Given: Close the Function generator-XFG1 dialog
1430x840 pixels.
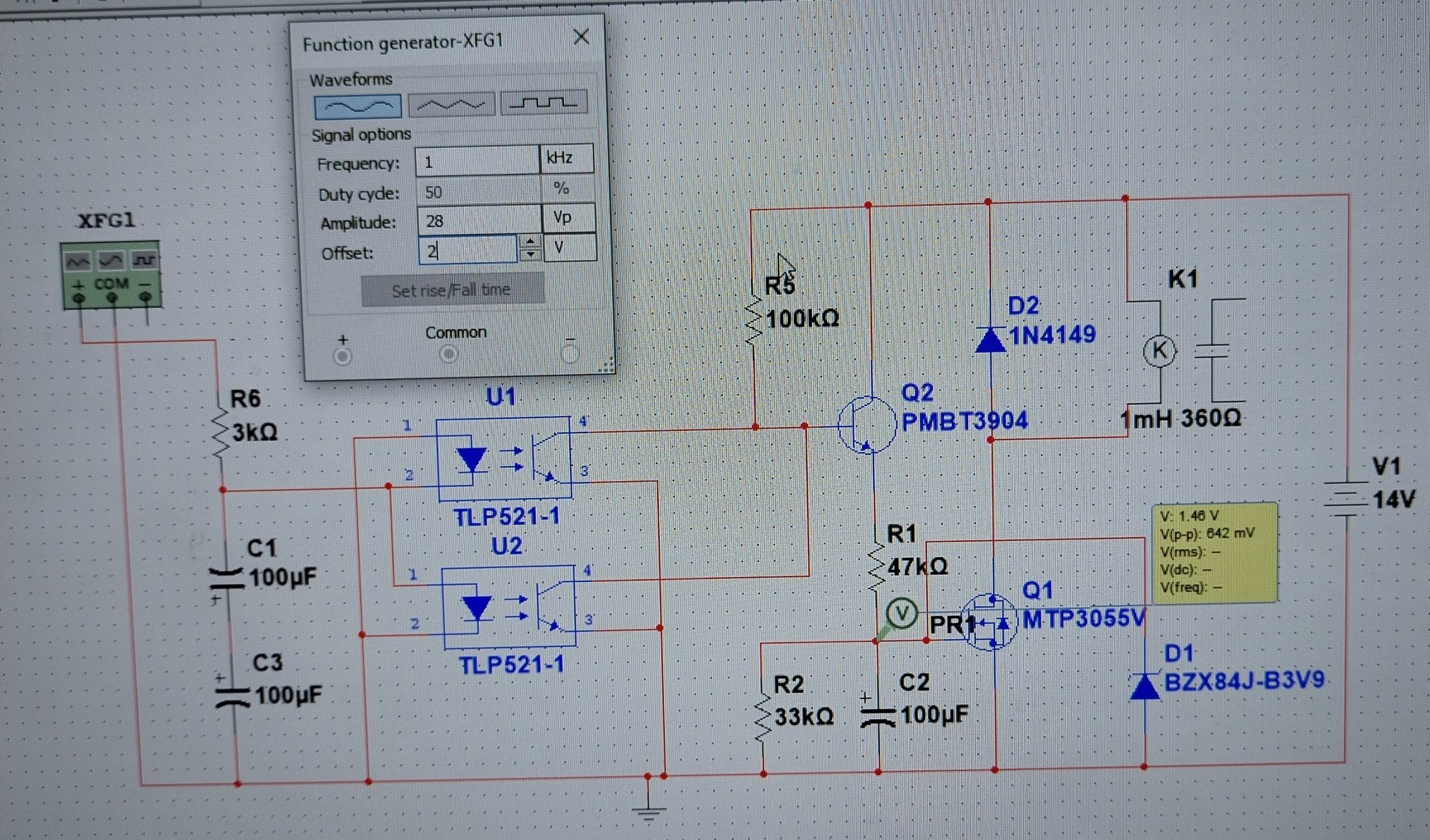Looking at the screenshot, I should click(581, 37).
